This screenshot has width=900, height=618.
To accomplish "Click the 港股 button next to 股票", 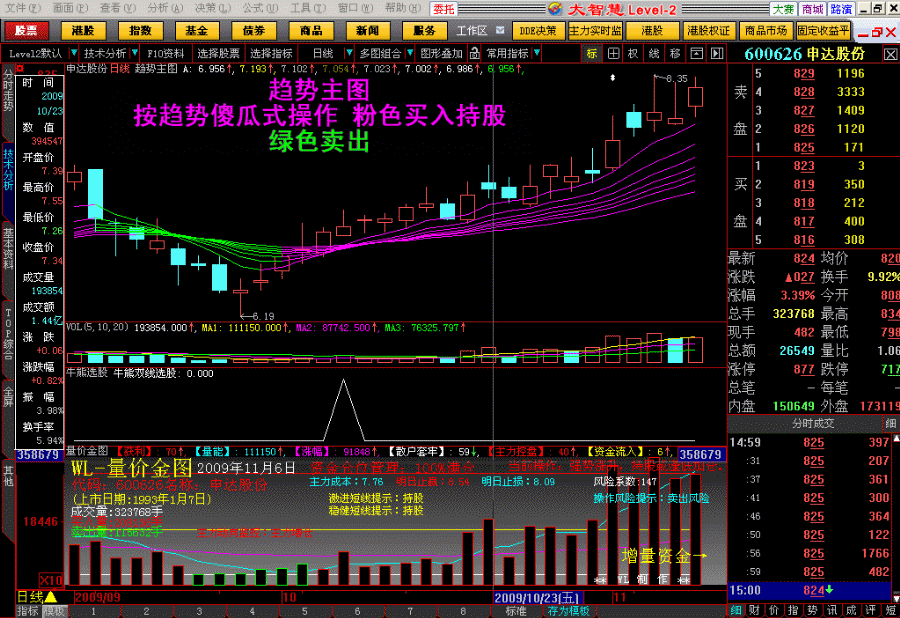I will 83,30.
